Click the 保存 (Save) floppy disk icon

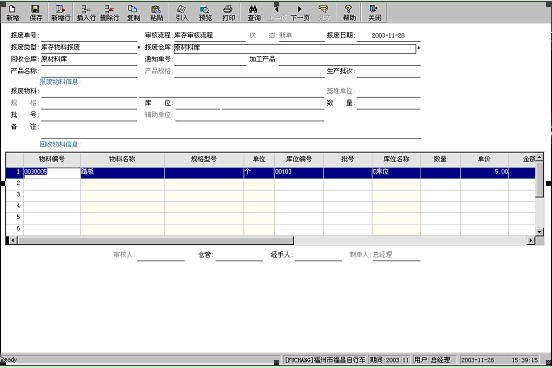[x=36, y=13]
